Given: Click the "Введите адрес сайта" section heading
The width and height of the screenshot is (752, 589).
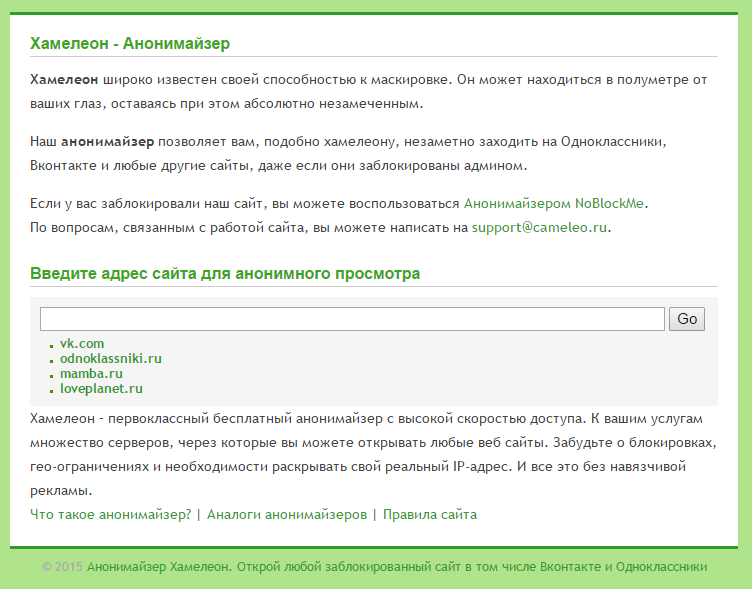Looking at the screenshot, I should pyautogui.click(x=225, y=273).
